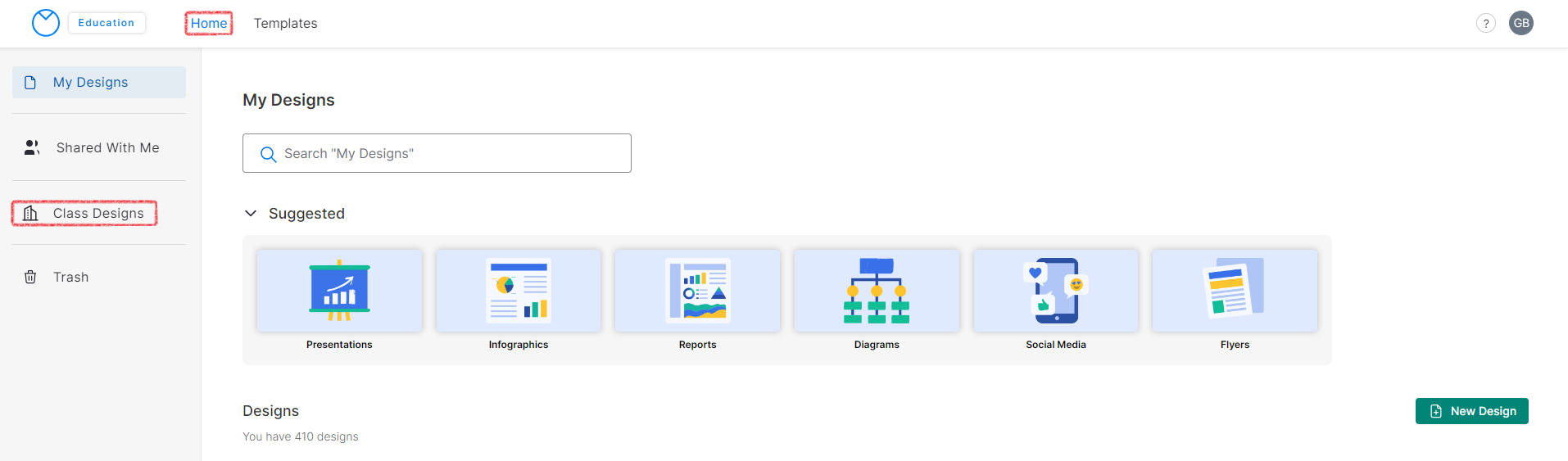Open the Reports category thumbnail
Viewport: 1568px width, 461px height.
[697, 291]
